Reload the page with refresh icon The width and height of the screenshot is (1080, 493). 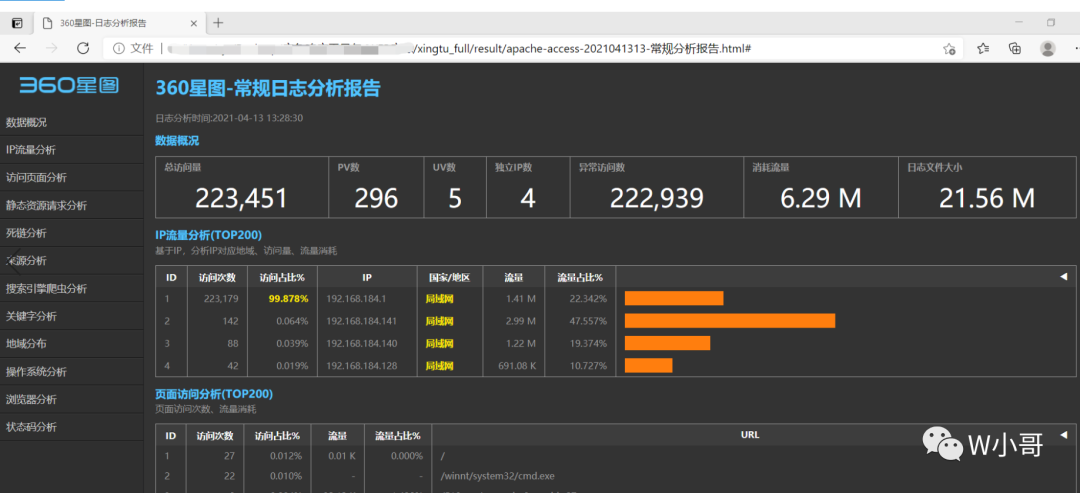[x=83, y=48]
